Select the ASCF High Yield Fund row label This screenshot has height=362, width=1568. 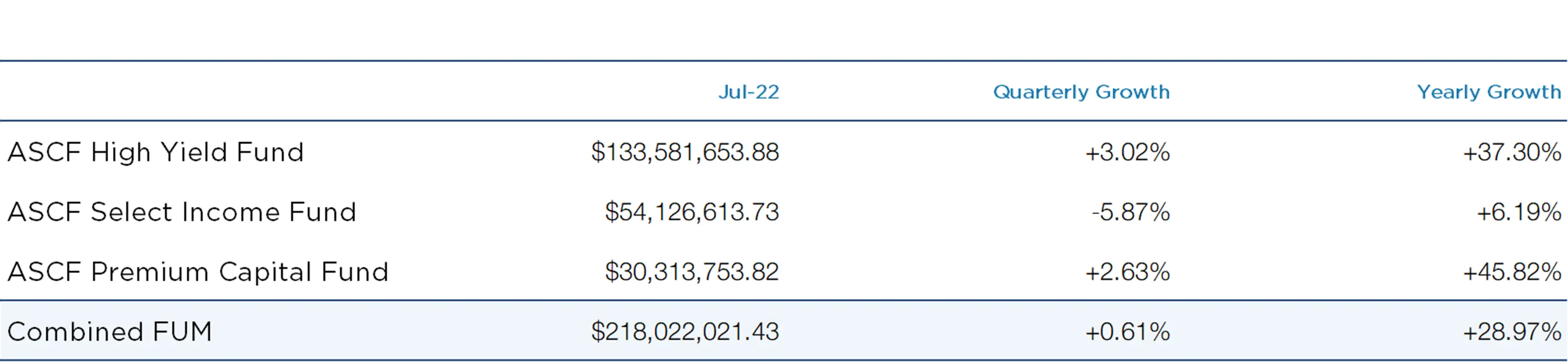pos(155,152)
